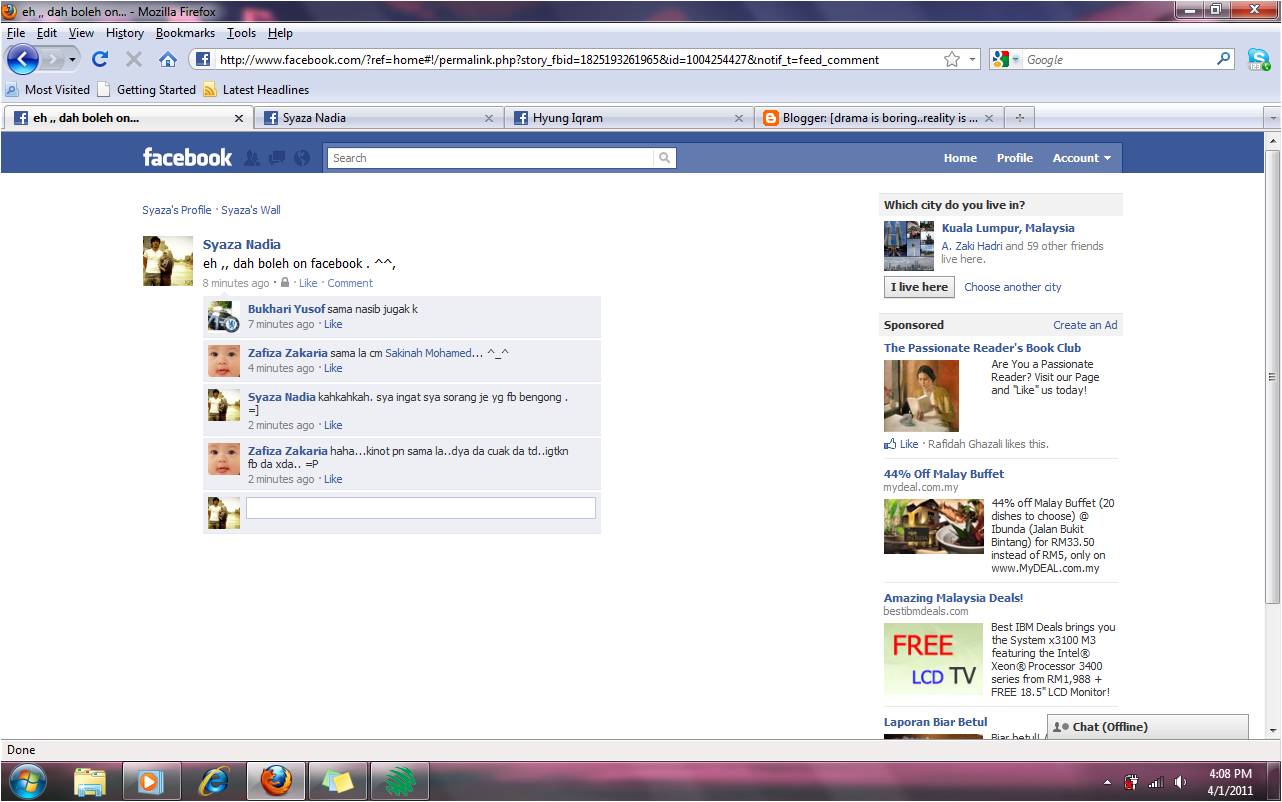1282x802 pixels.
Task: Click Choose another city link
Action: [1013, 287]
